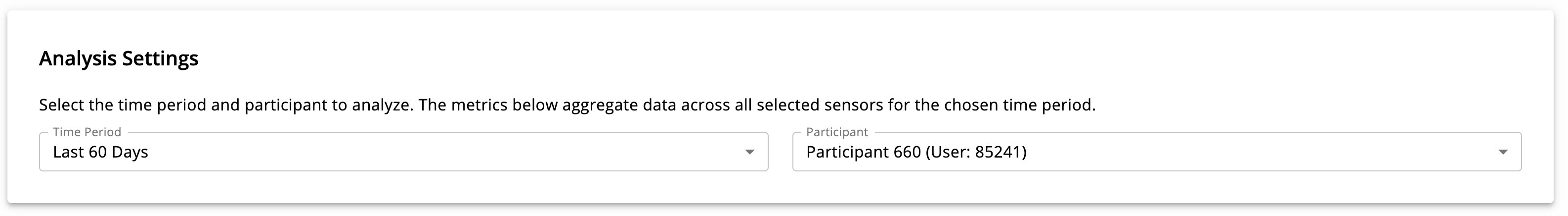Click the "Participant 660" selected value text
The height and width of the screenshot is (216, 1568).
(863, 152)
